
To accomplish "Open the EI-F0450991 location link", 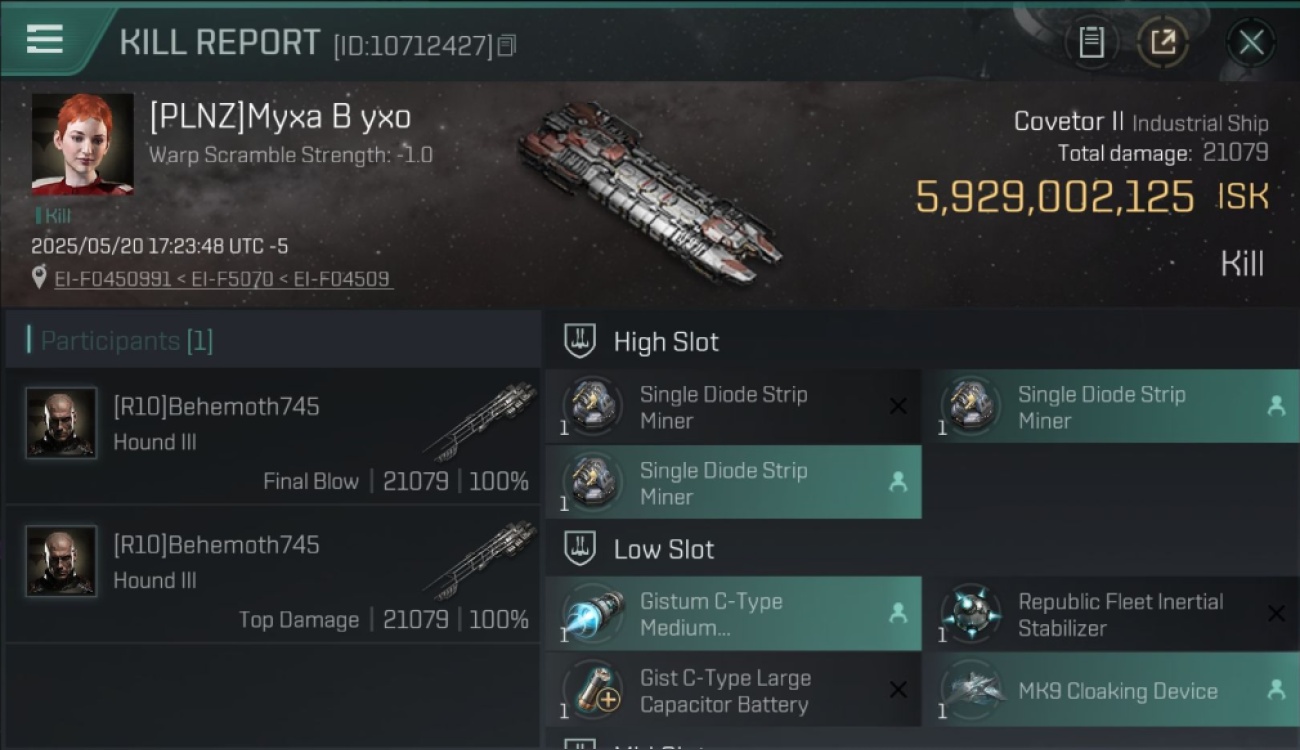I will coord(112,279).
